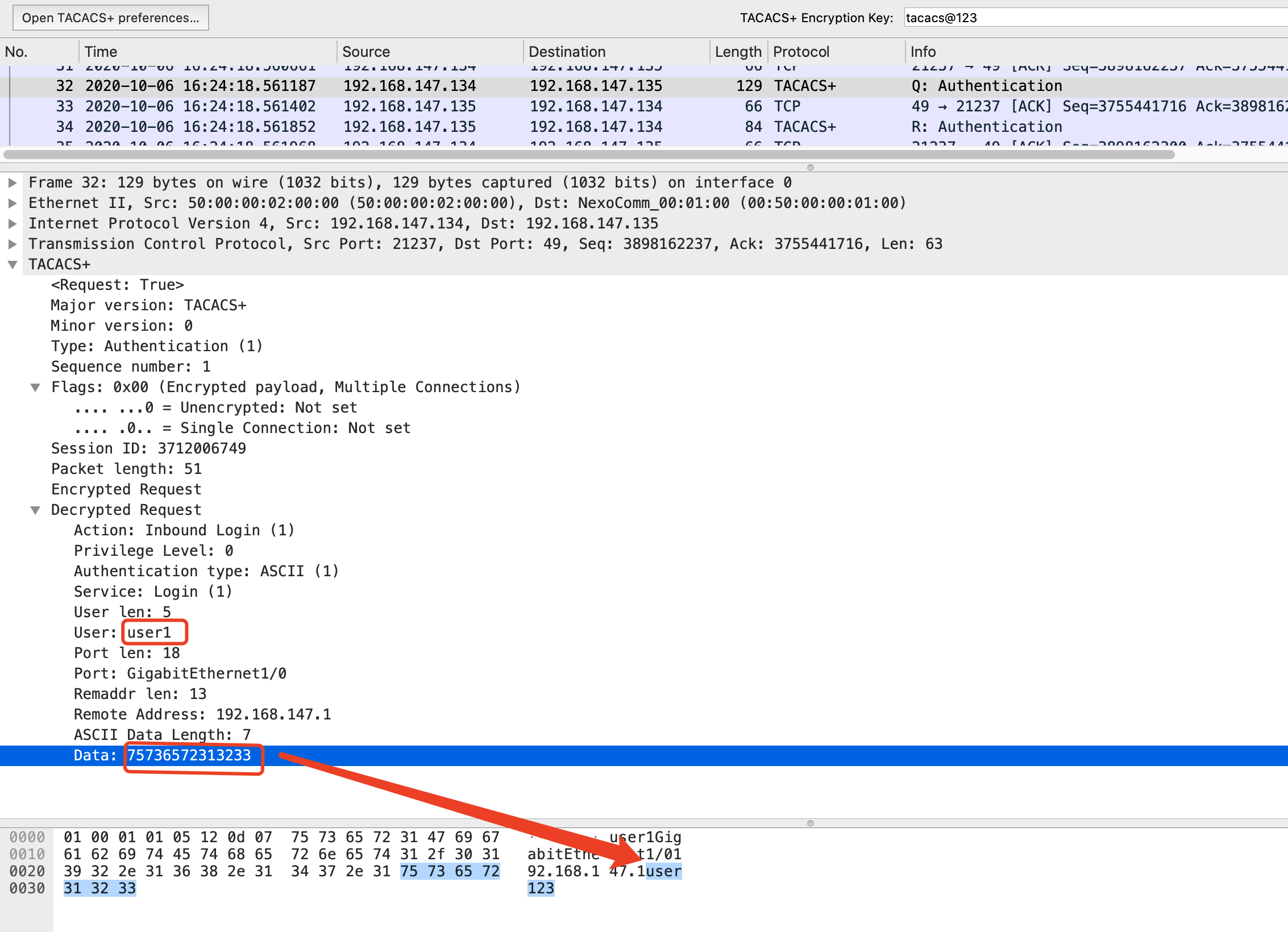This screenshot has height=932, width=1288.
Task: Select the User: user1 line
Action: coord(122,633)
